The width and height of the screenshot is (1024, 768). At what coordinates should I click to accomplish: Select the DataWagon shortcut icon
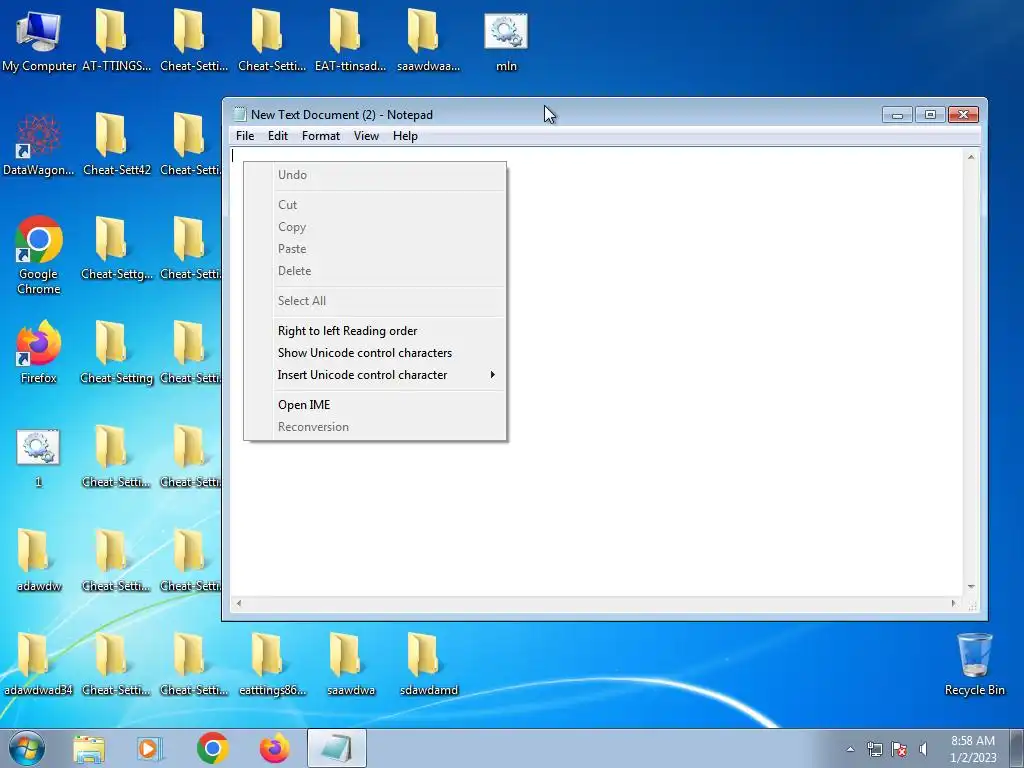[x=39, y=145]
